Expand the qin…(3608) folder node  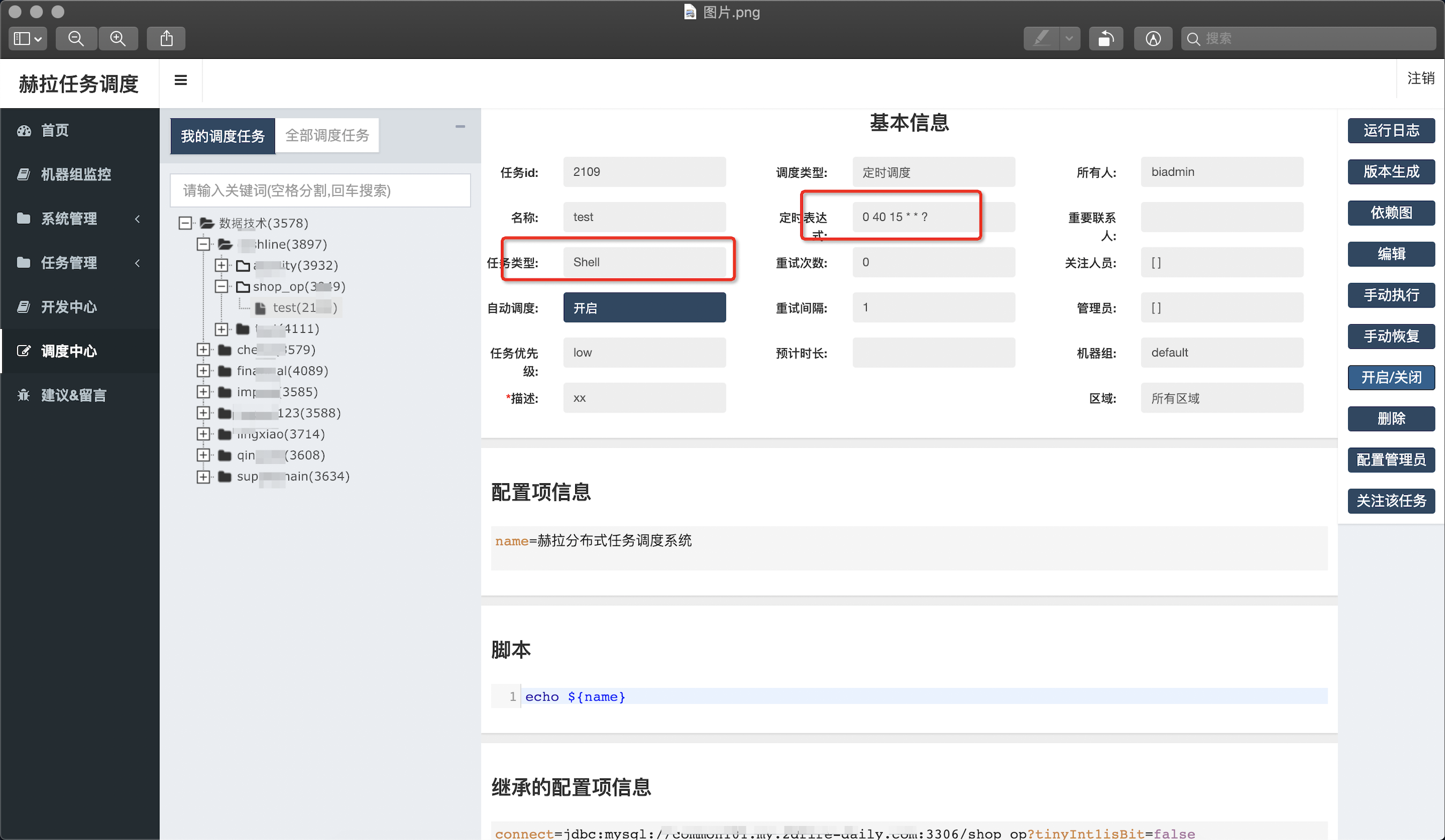tap(203, 455)
